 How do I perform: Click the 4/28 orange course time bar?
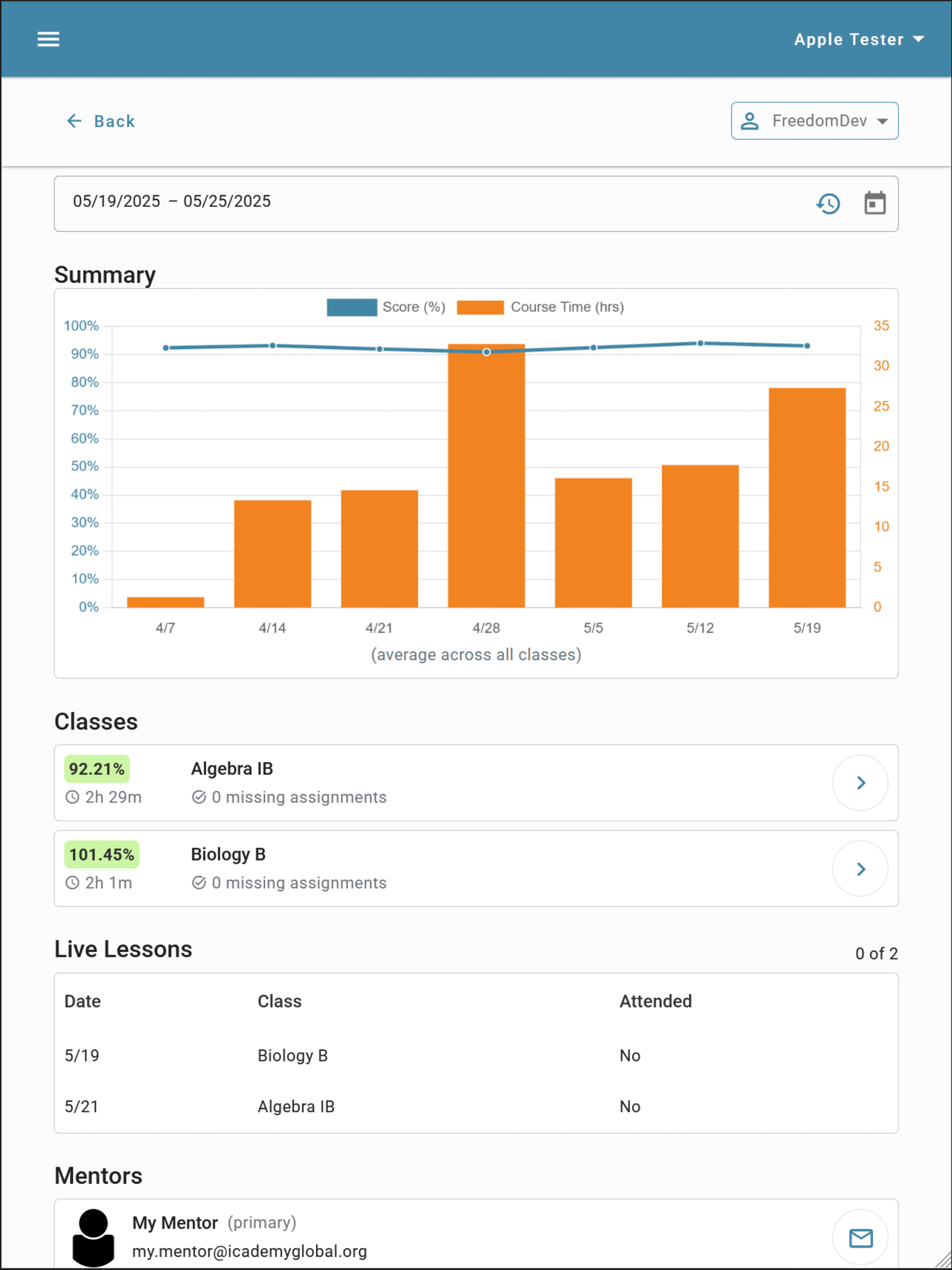486,476
